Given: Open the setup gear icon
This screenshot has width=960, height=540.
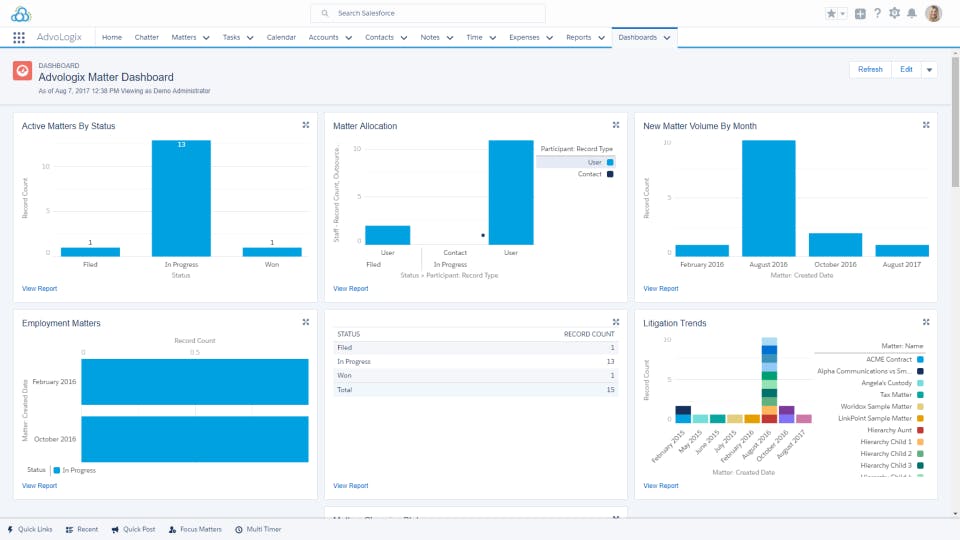Looking at the screenshot, I should pos(894,13).
